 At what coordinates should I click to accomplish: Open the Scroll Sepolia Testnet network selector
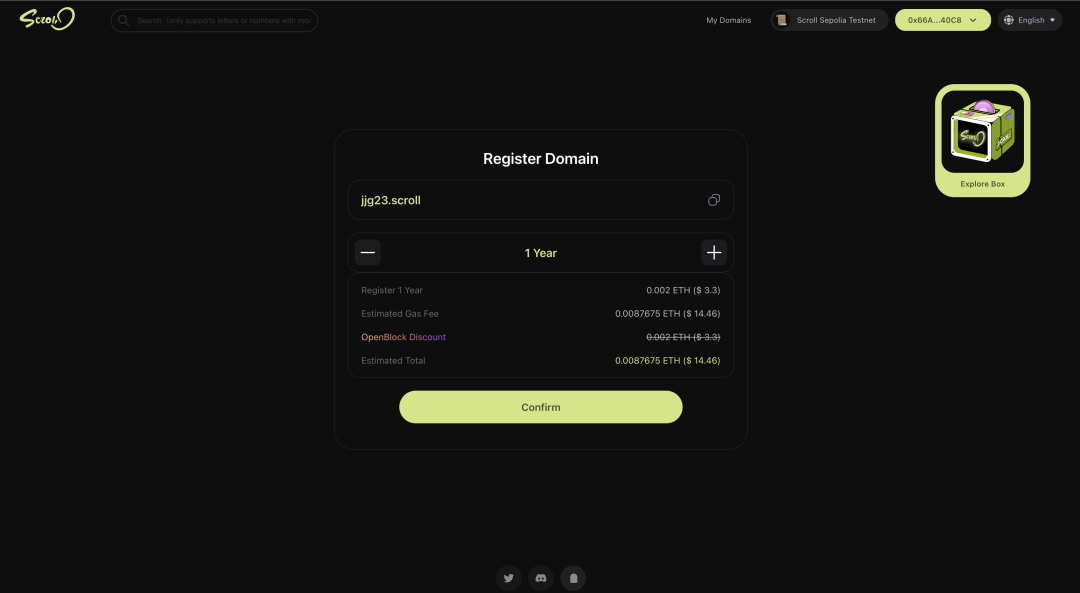point(829,20)
